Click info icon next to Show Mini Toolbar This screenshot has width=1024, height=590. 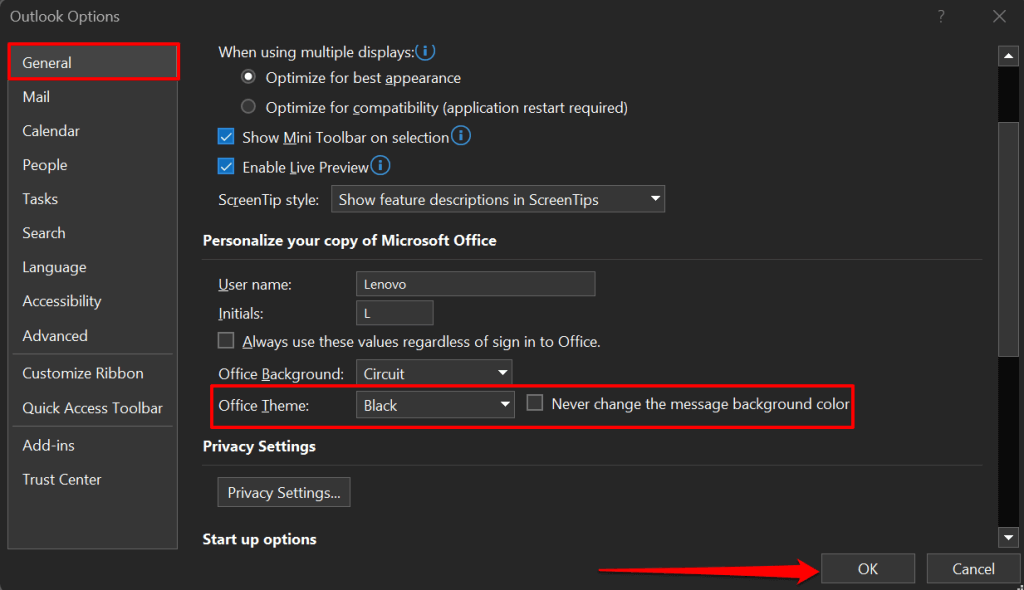461,136
